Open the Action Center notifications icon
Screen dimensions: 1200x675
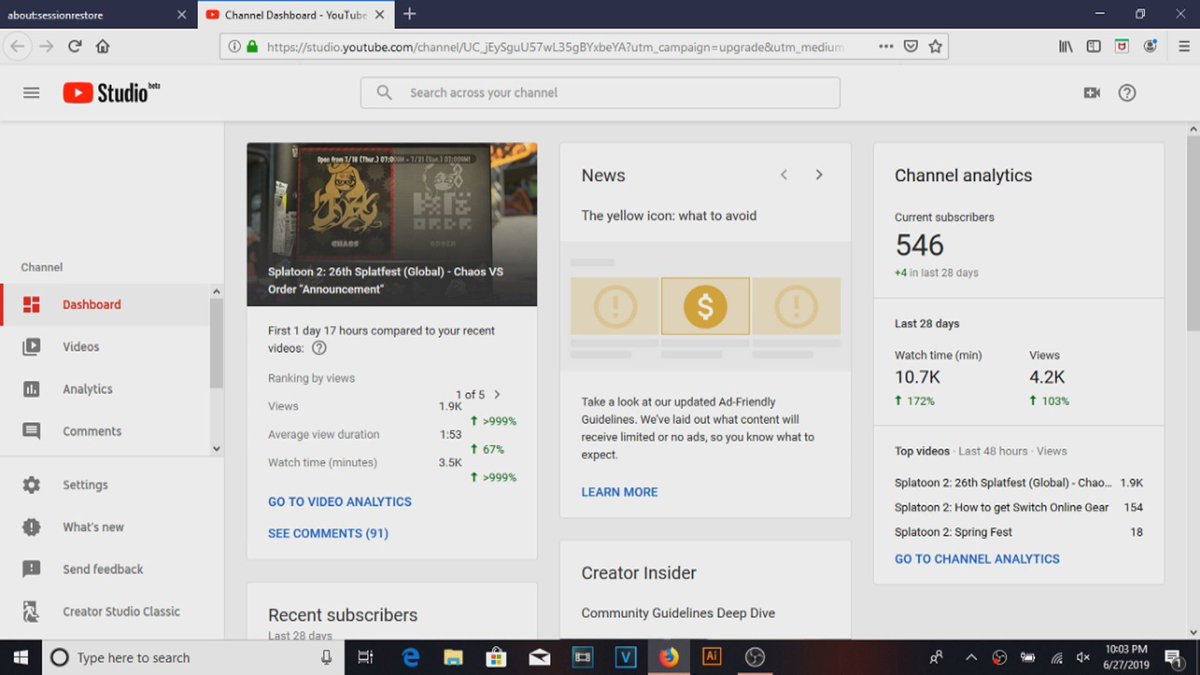point(1172,657)
